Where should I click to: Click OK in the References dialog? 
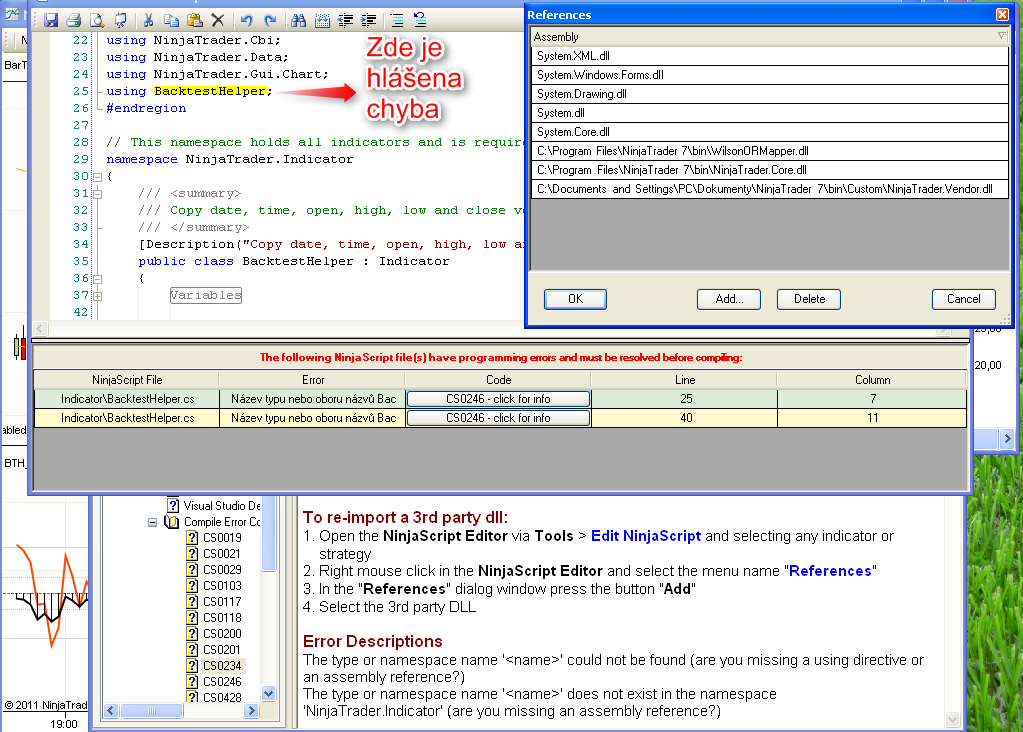(x=575, y=299)
